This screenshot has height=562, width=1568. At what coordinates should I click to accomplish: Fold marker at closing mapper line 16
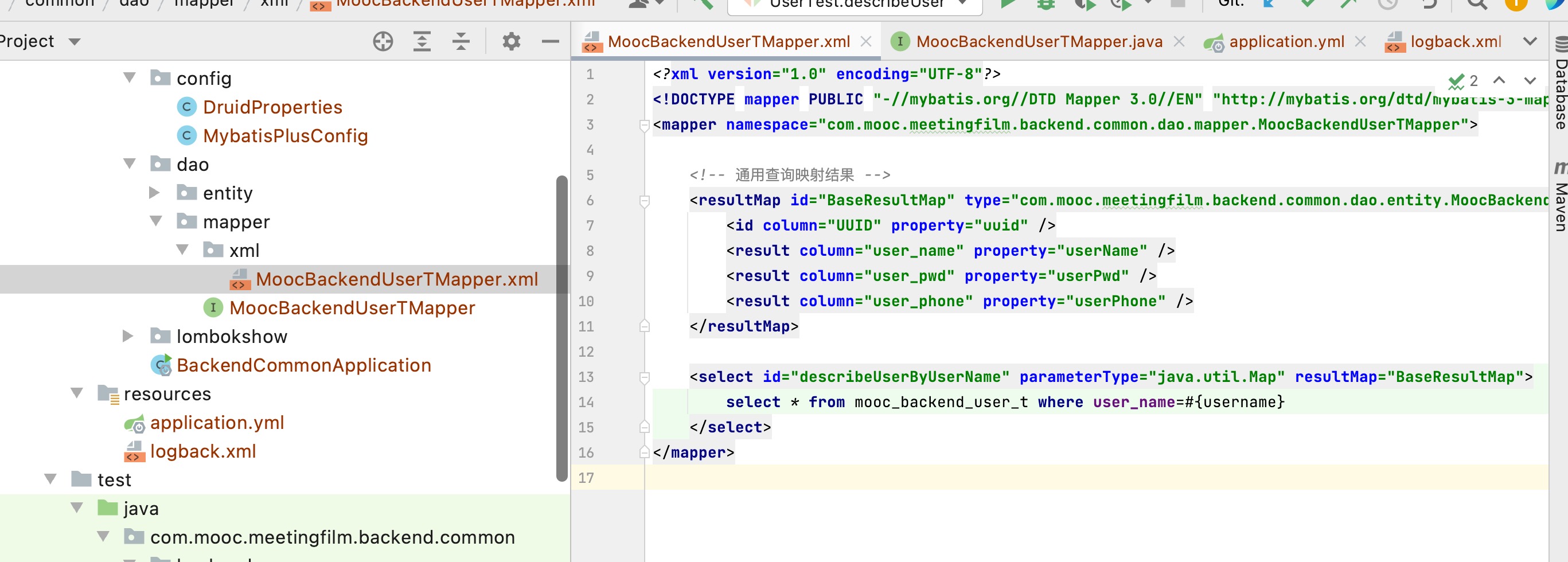pyautogui.click(x=645, y=452)
